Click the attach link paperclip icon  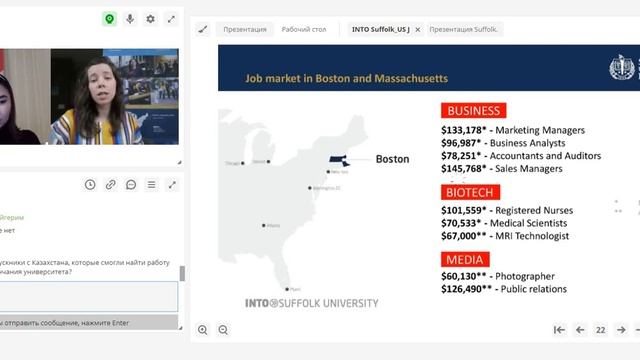[111, 184]
